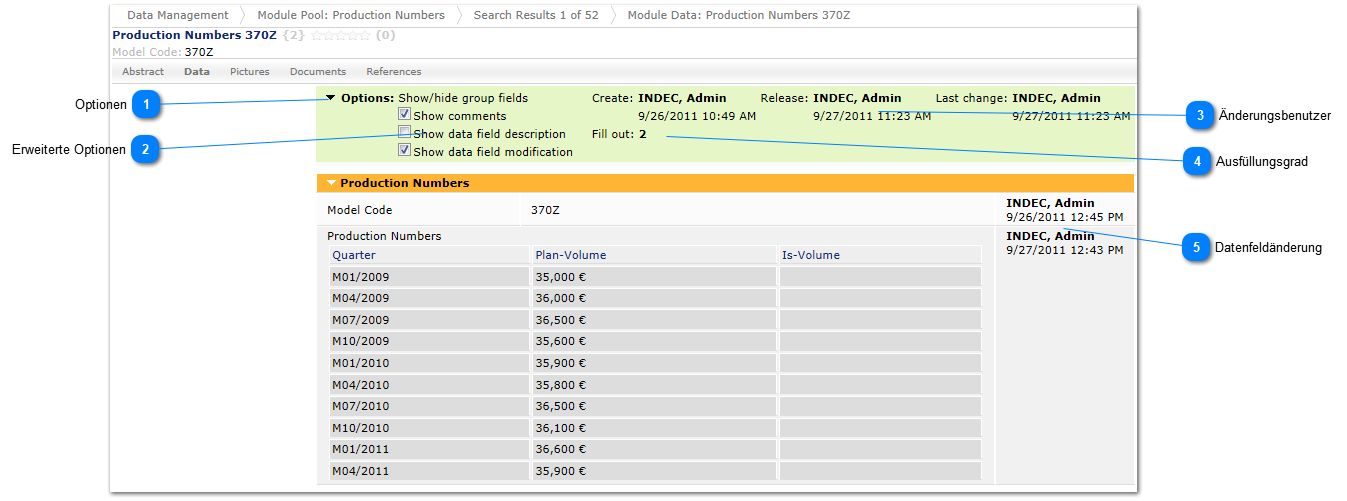Click the Show/hide group fields label
1347x501 pixels.
(463, 98)
